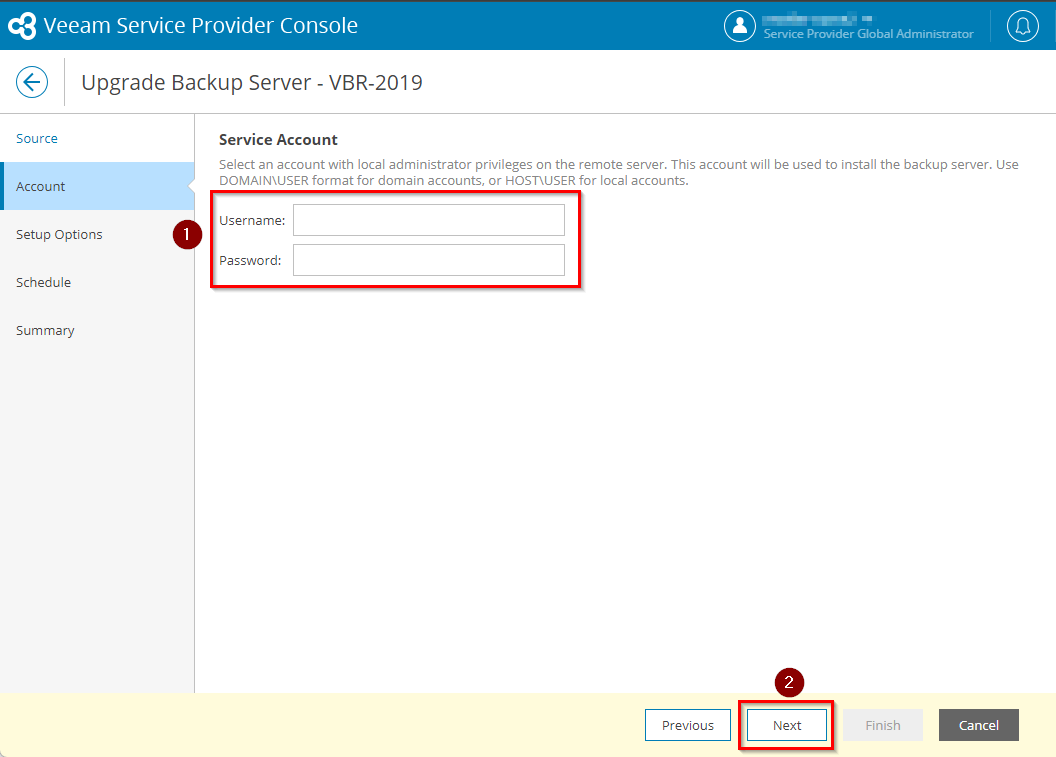Open the user profile avatar icon
This screenshot has height=757, width=1056.
739,26
